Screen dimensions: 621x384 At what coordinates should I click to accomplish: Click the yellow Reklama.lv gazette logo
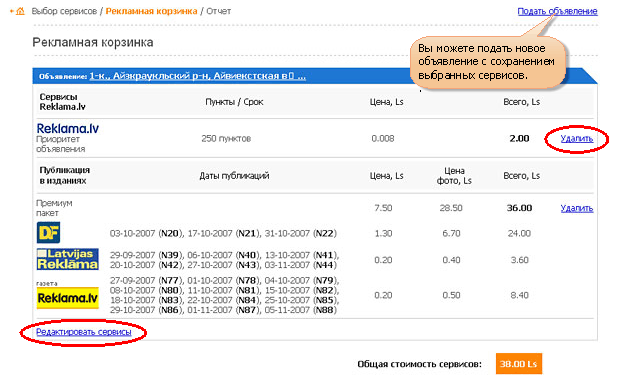[68, 298]
